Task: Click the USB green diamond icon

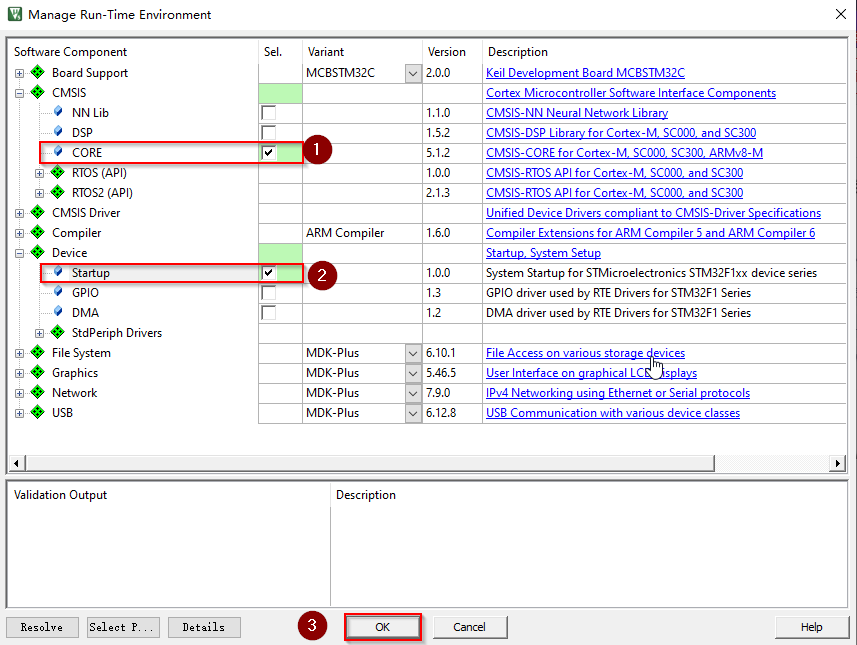Action: point(38,412)
